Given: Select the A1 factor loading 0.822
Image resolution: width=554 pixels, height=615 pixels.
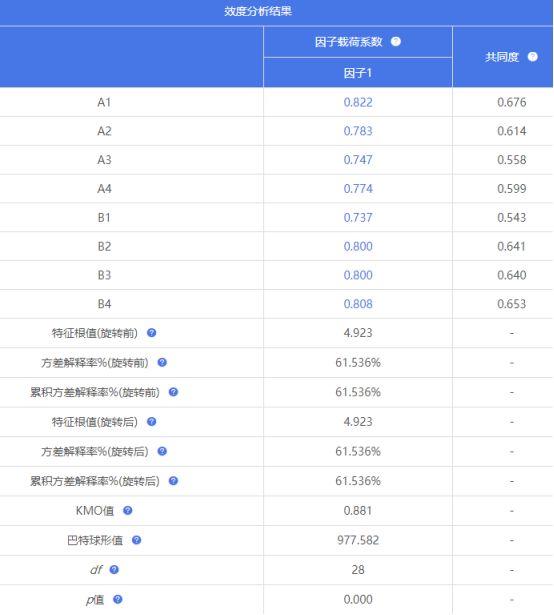Looking at the screenshot, I should click(358, 102).
